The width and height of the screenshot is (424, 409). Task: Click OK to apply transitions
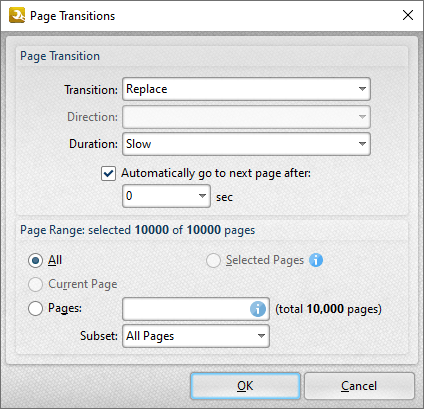pyautogui.click(x=245, y=386)
